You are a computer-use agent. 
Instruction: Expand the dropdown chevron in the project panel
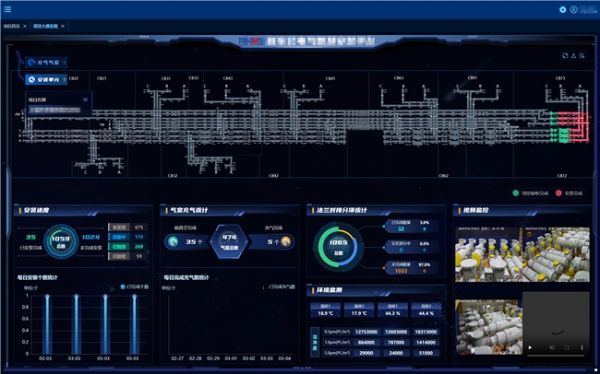85,100
